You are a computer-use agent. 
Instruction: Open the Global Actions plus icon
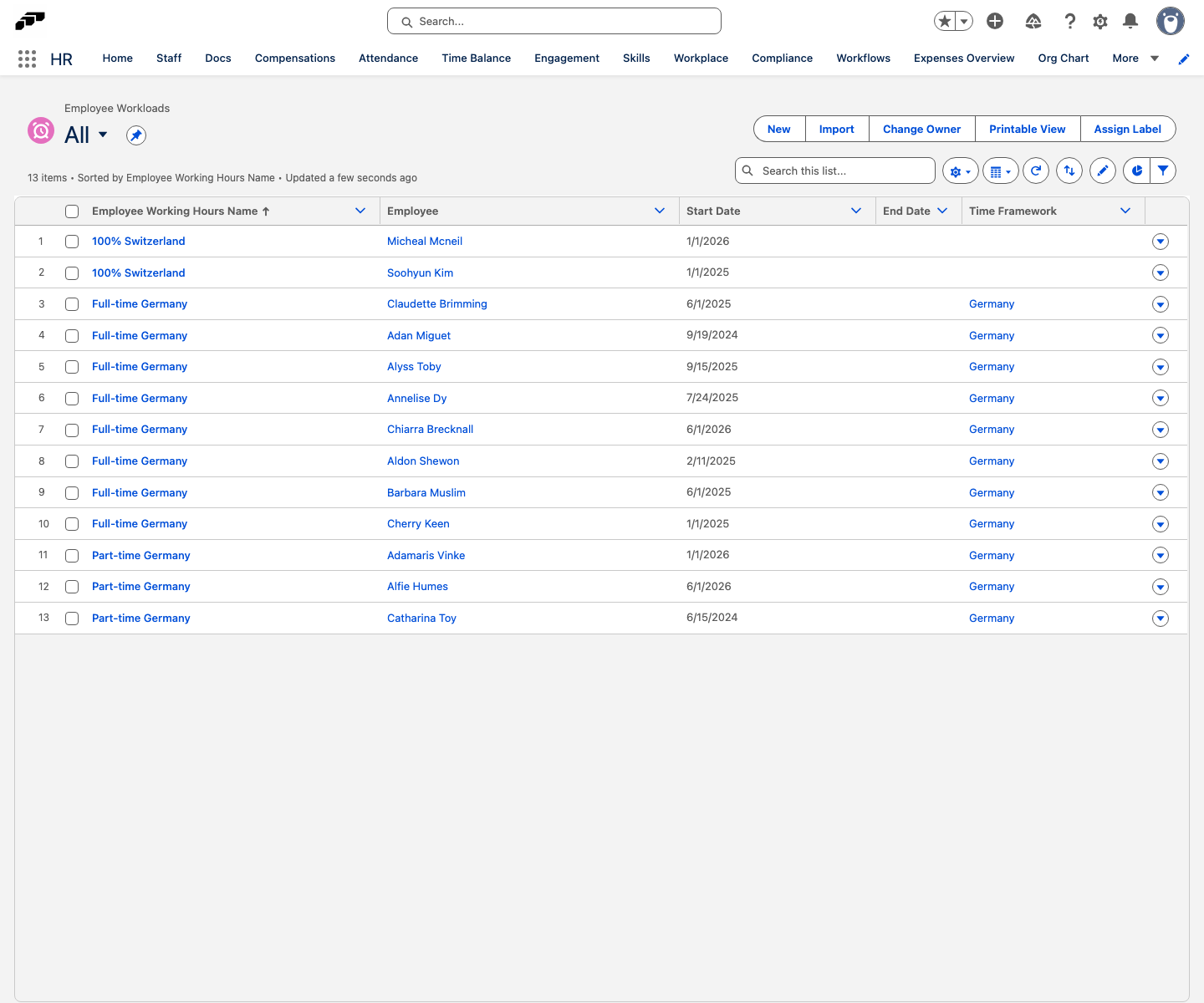click(995, 21)
